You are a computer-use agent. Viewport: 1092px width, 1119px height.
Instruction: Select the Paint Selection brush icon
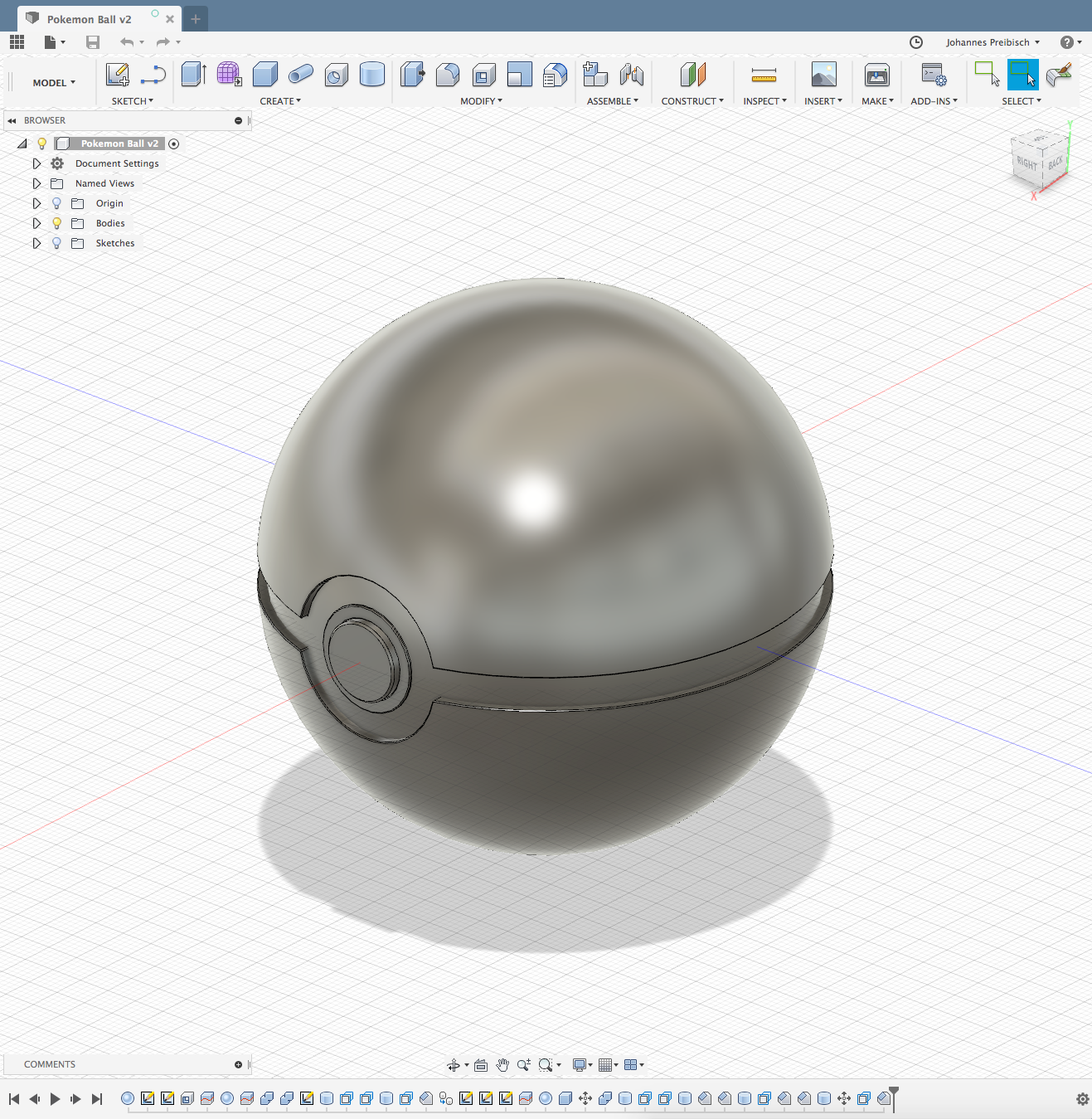[x=1059, y=75]
